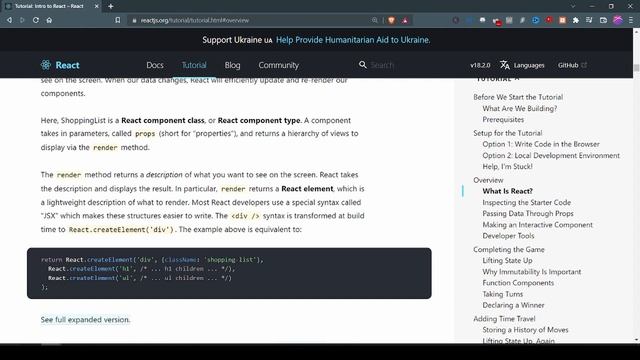Go forward using browser forward arrow
Screen dimensions: 640x360
[x=22, y=20]
